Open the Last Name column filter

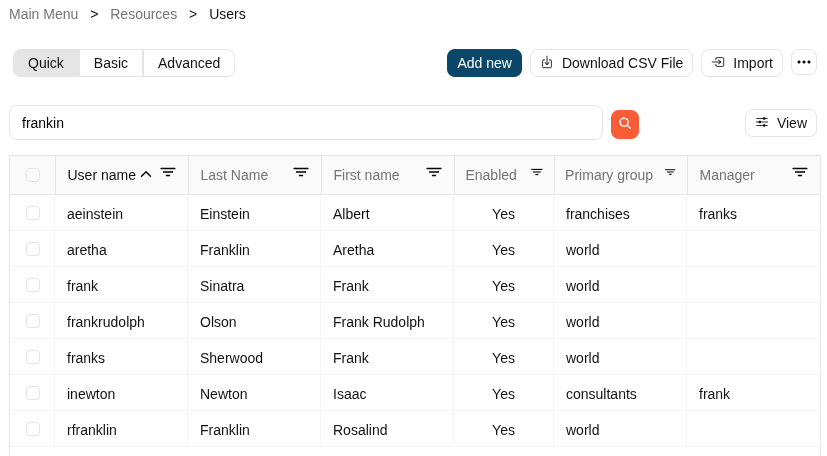301,173
